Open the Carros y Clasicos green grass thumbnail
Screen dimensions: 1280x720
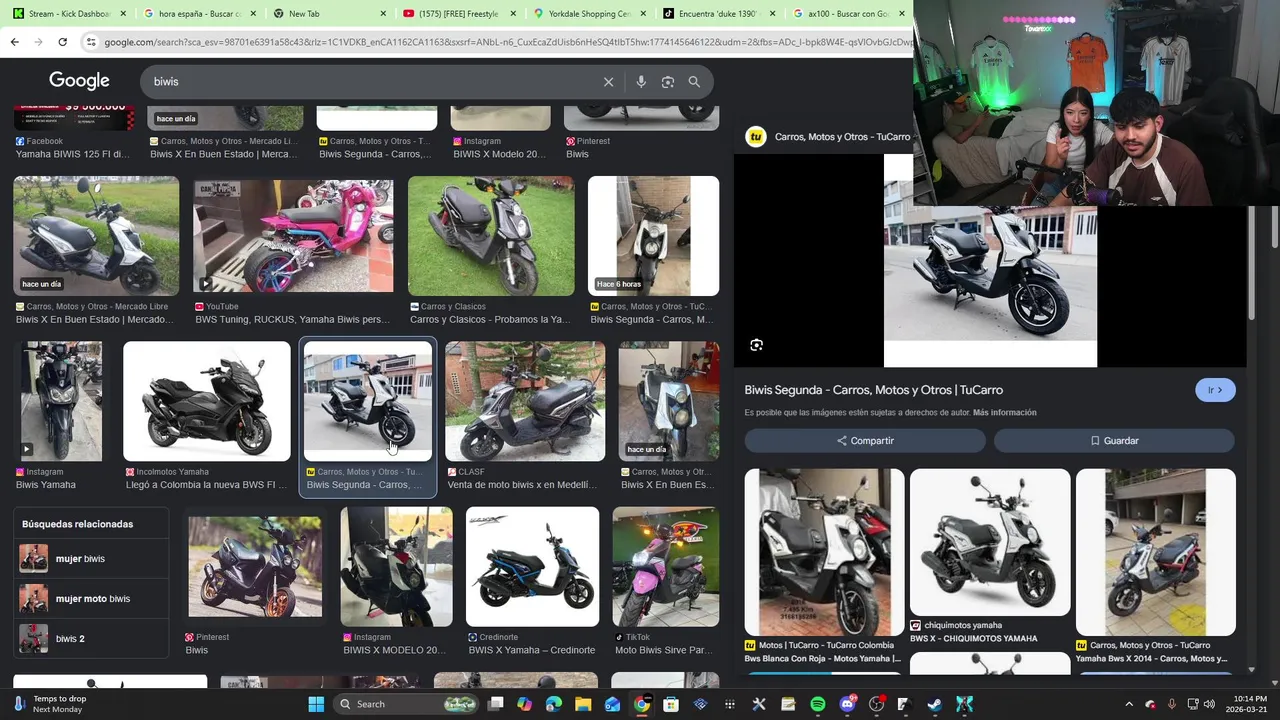pyautogui.click(x=491, y=236)
